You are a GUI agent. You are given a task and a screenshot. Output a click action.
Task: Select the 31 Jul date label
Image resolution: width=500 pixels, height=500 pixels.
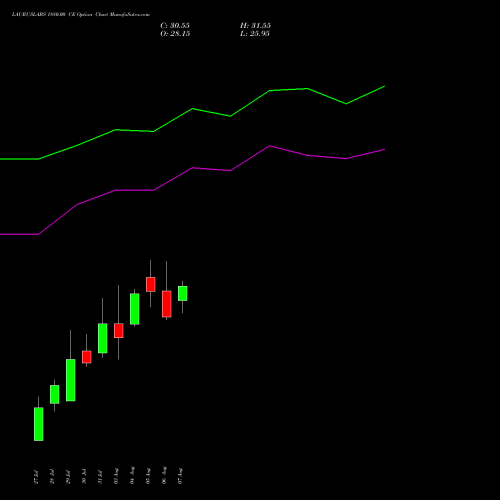[x=100, y=477]
